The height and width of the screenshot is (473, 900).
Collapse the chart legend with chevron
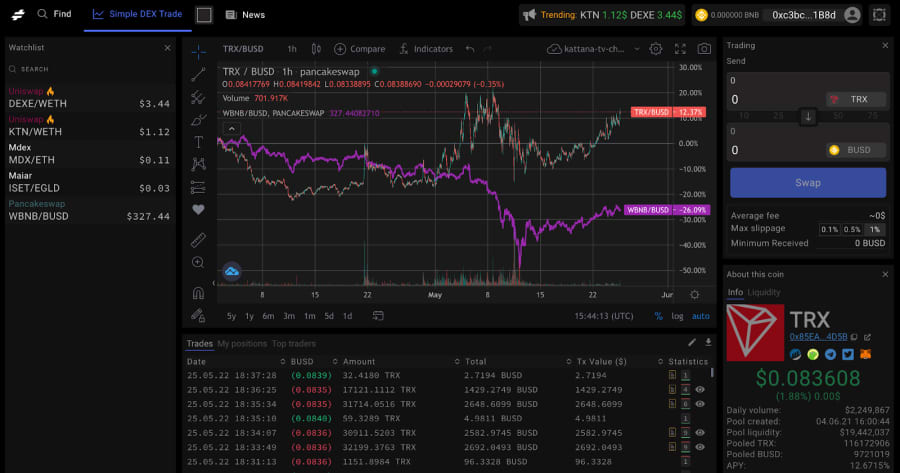pyautogui.click(x=232, y=129)
